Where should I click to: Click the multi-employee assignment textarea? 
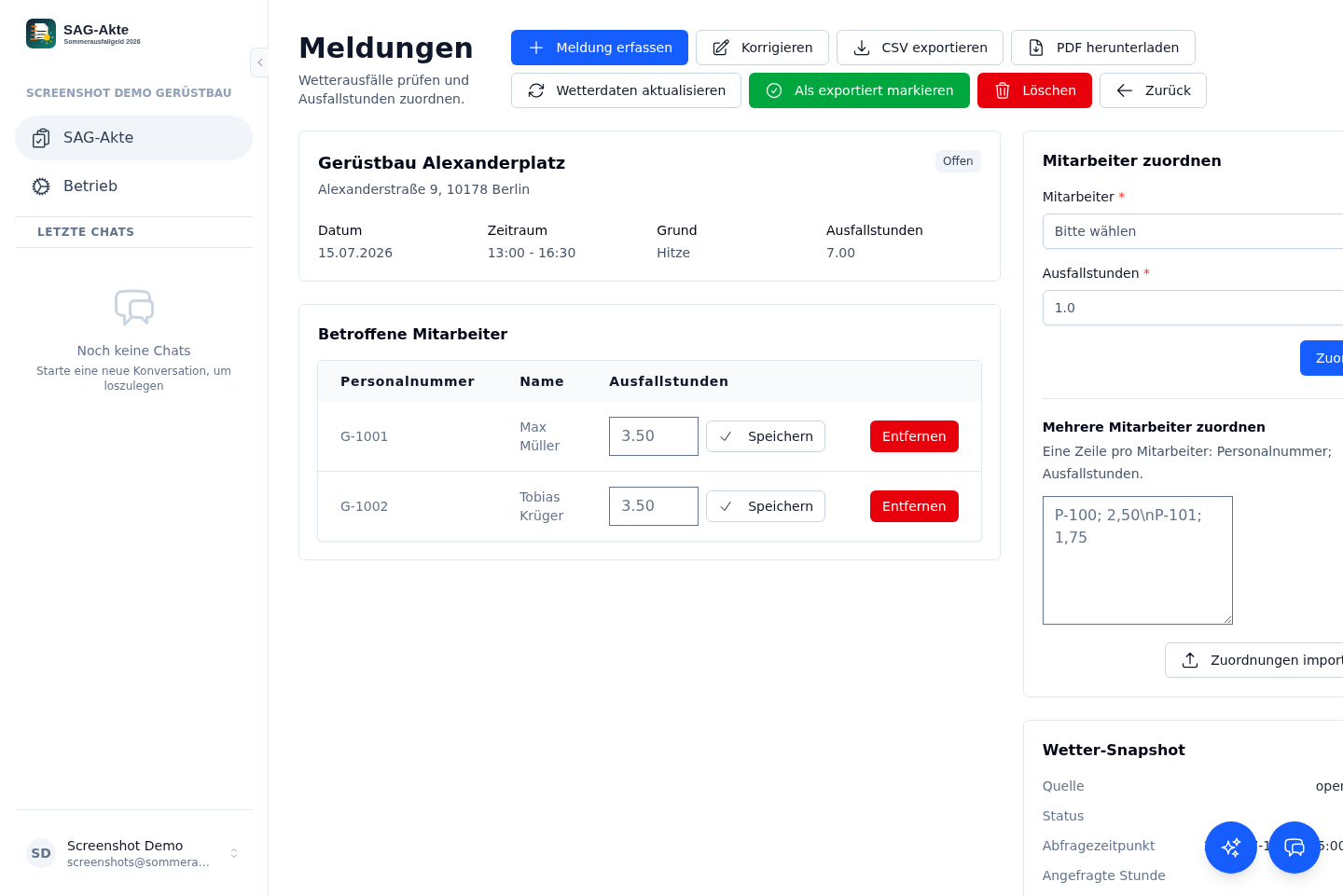pos(1138,560)
